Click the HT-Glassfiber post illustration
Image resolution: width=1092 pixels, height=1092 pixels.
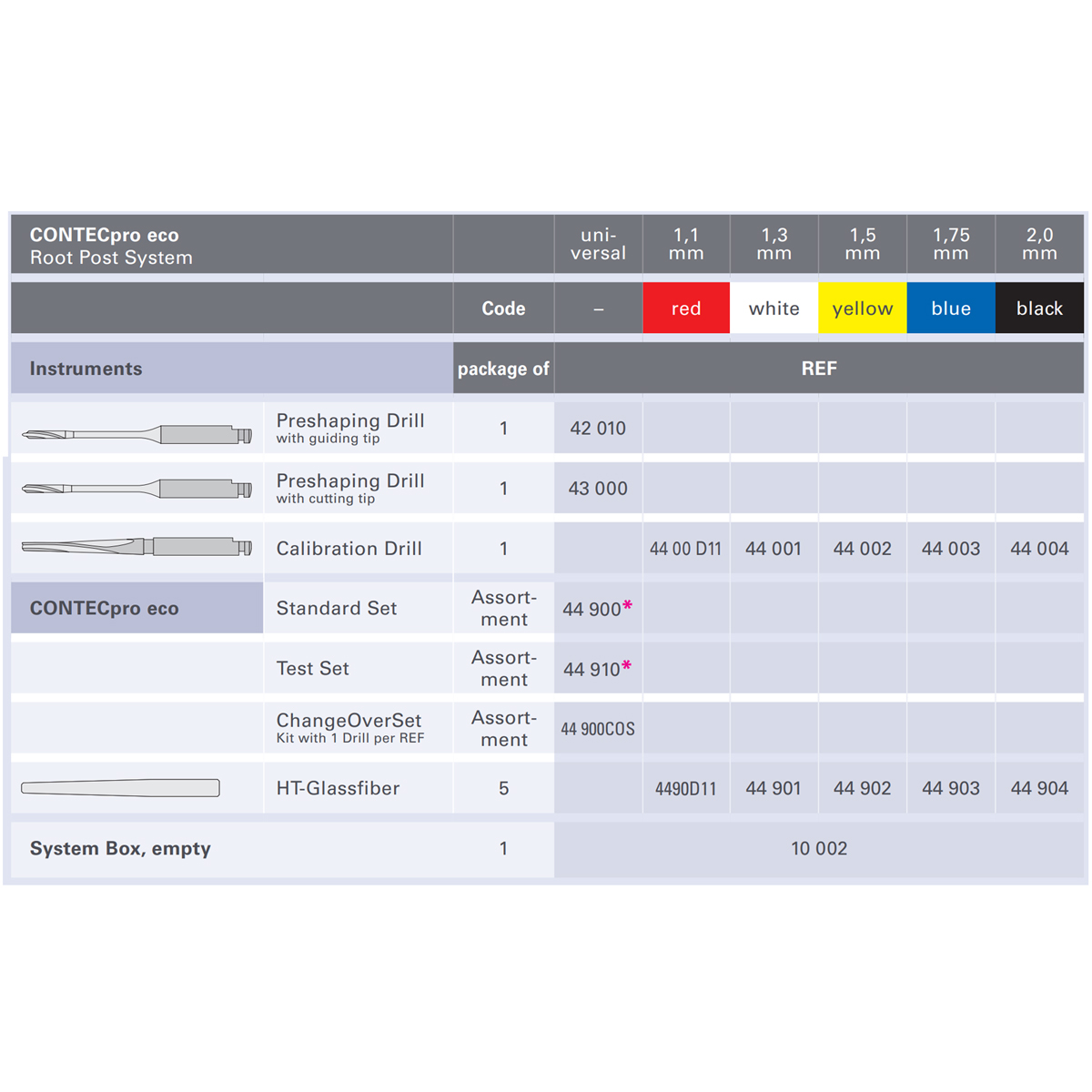coord(120,787)
